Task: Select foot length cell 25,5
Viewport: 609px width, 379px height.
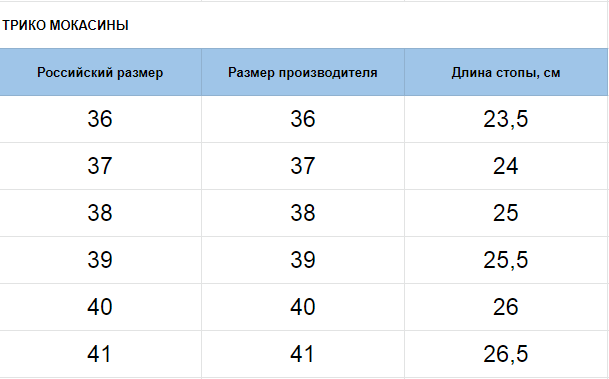Action: coord(506,260)
